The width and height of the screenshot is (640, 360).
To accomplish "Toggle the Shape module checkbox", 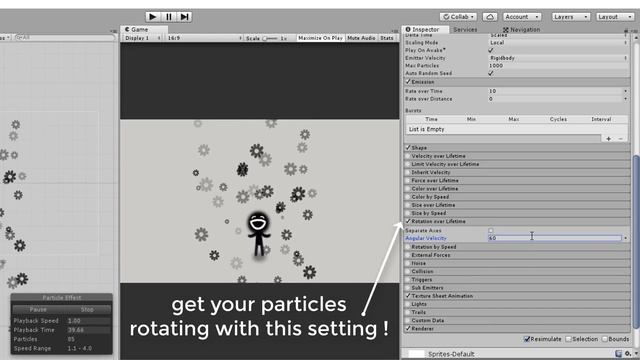I will tap(408, 147).
